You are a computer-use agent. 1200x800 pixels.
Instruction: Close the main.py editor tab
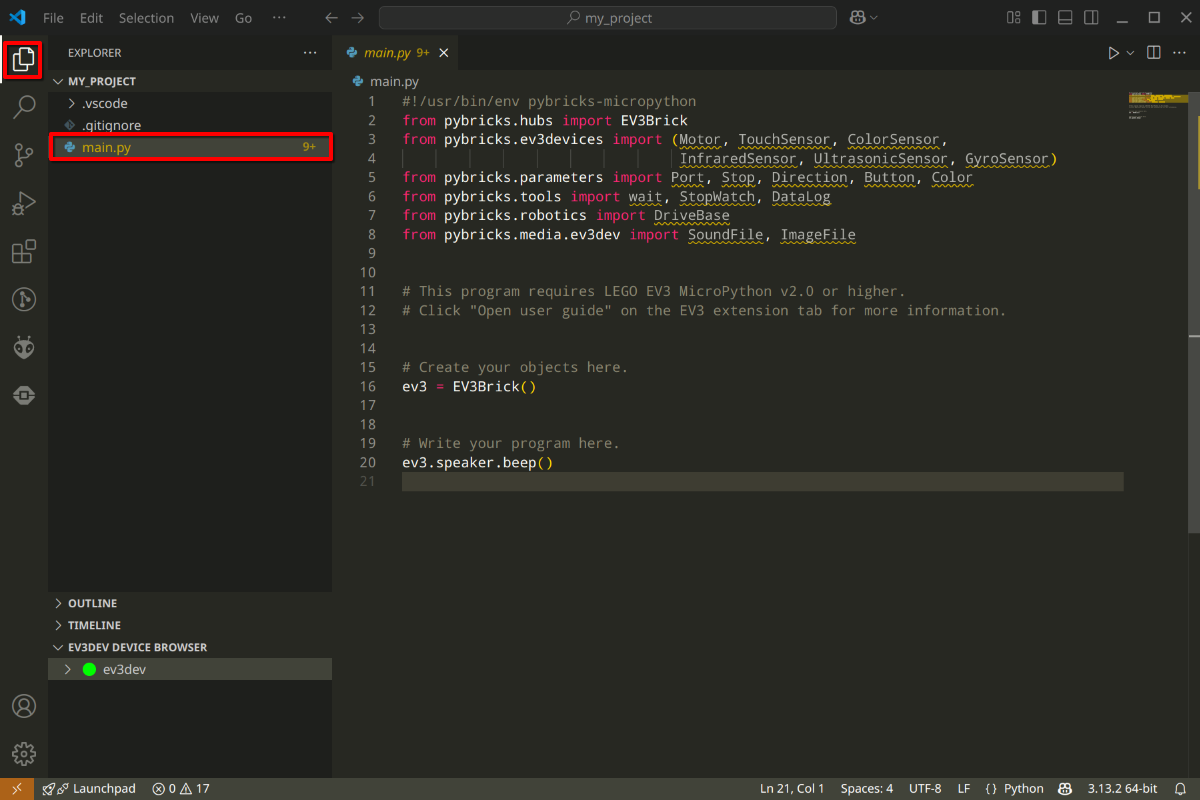coord(444,53)
